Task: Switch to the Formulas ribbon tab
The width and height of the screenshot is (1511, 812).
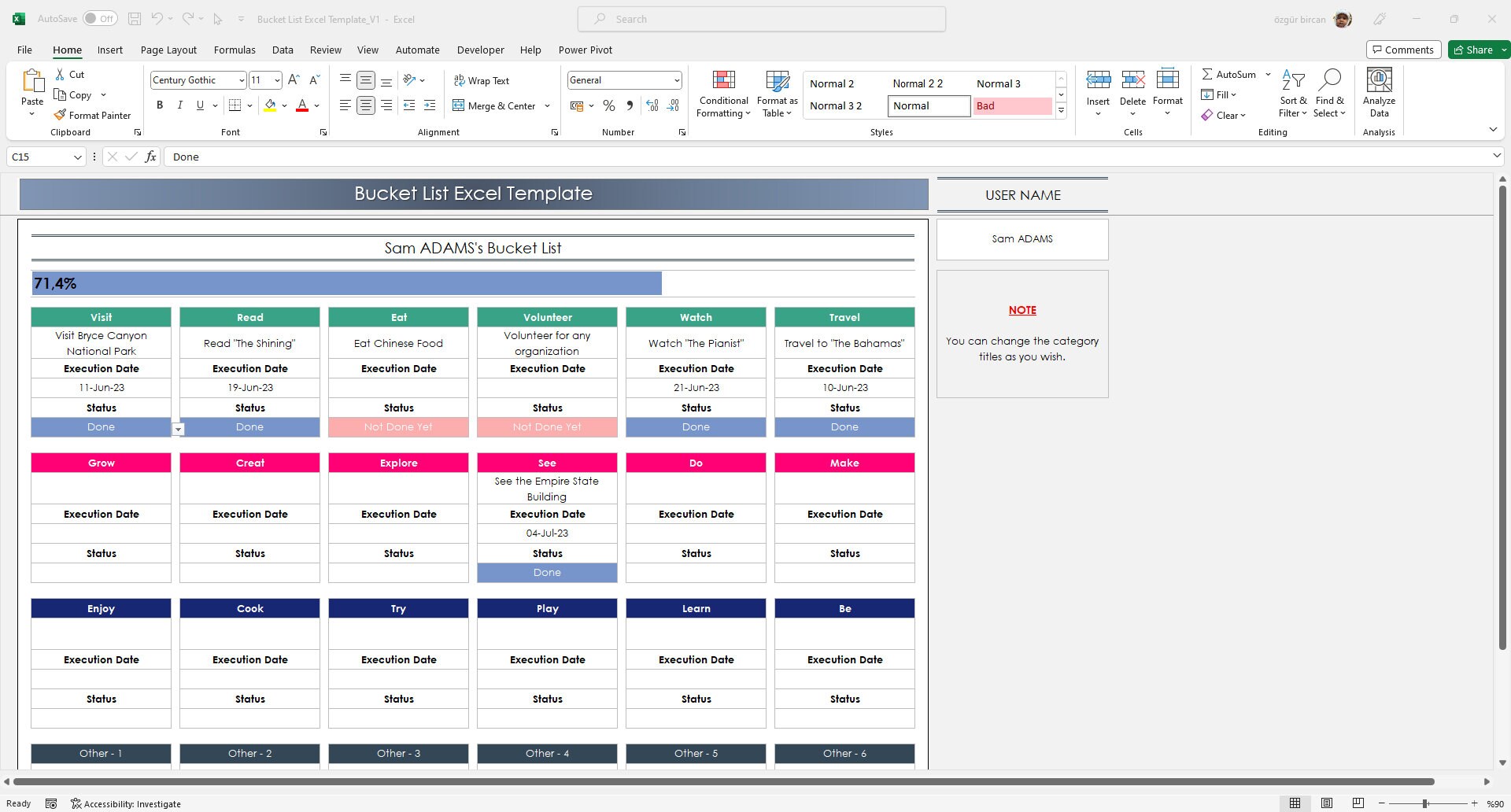Action: (x=235, y=50)
